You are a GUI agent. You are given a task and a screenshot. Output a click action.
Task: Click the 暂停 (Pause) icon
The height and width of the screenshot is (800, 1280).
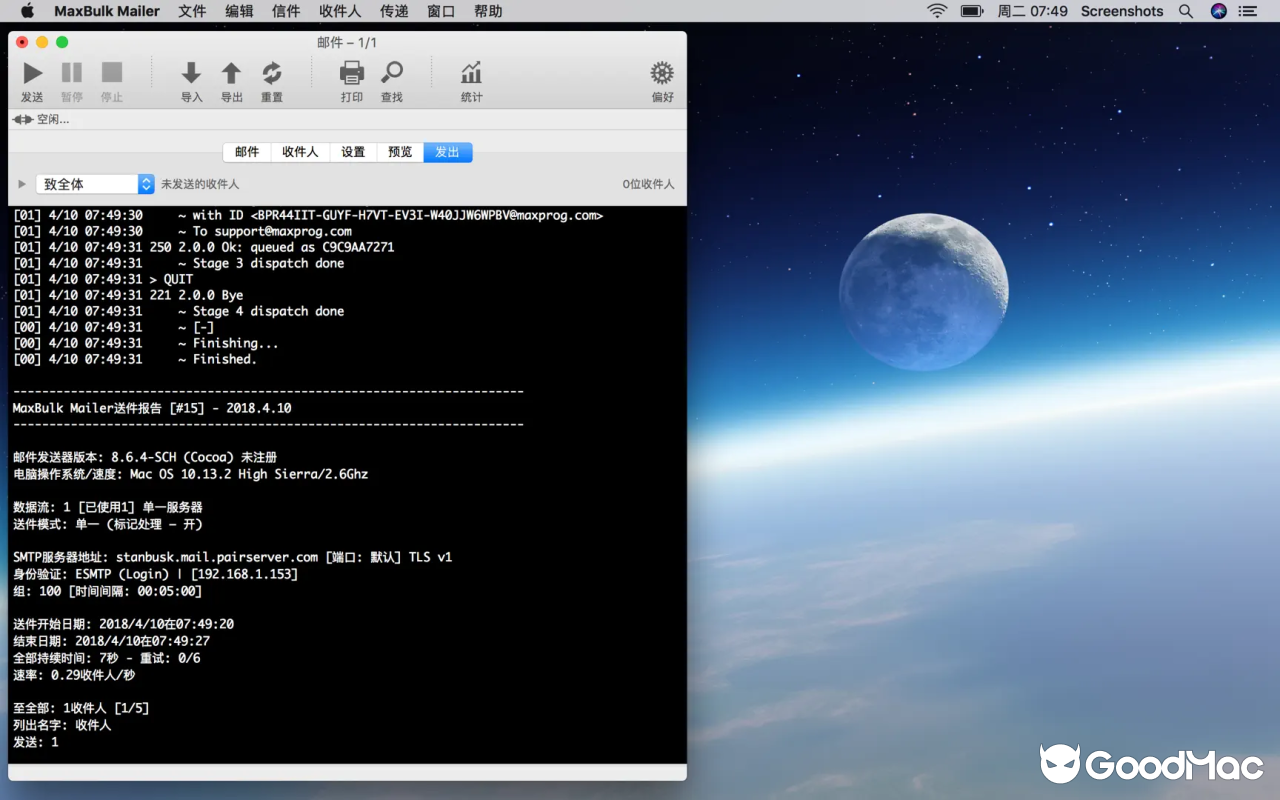click(x=71, y=72)
